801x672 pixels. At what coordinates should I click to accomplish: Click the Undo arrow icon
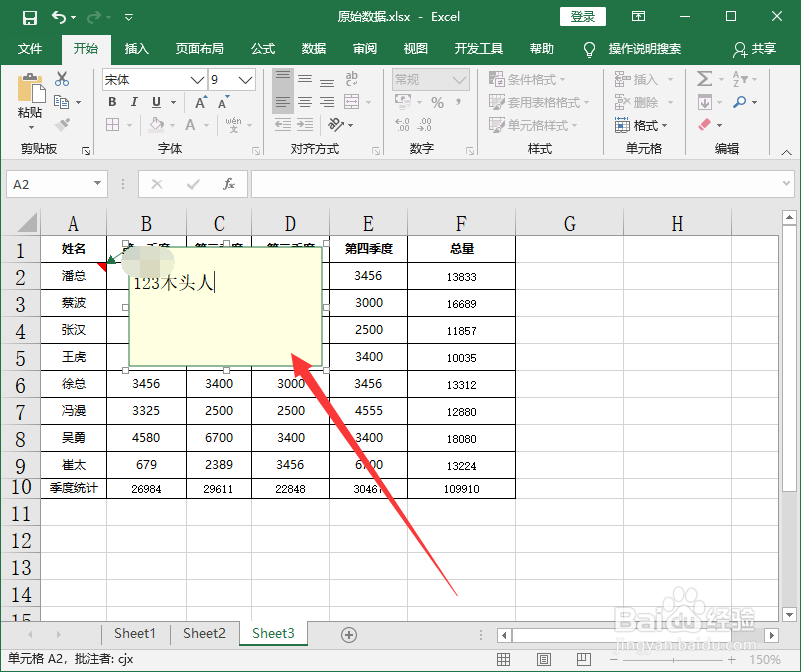click(x=59, y=17)
